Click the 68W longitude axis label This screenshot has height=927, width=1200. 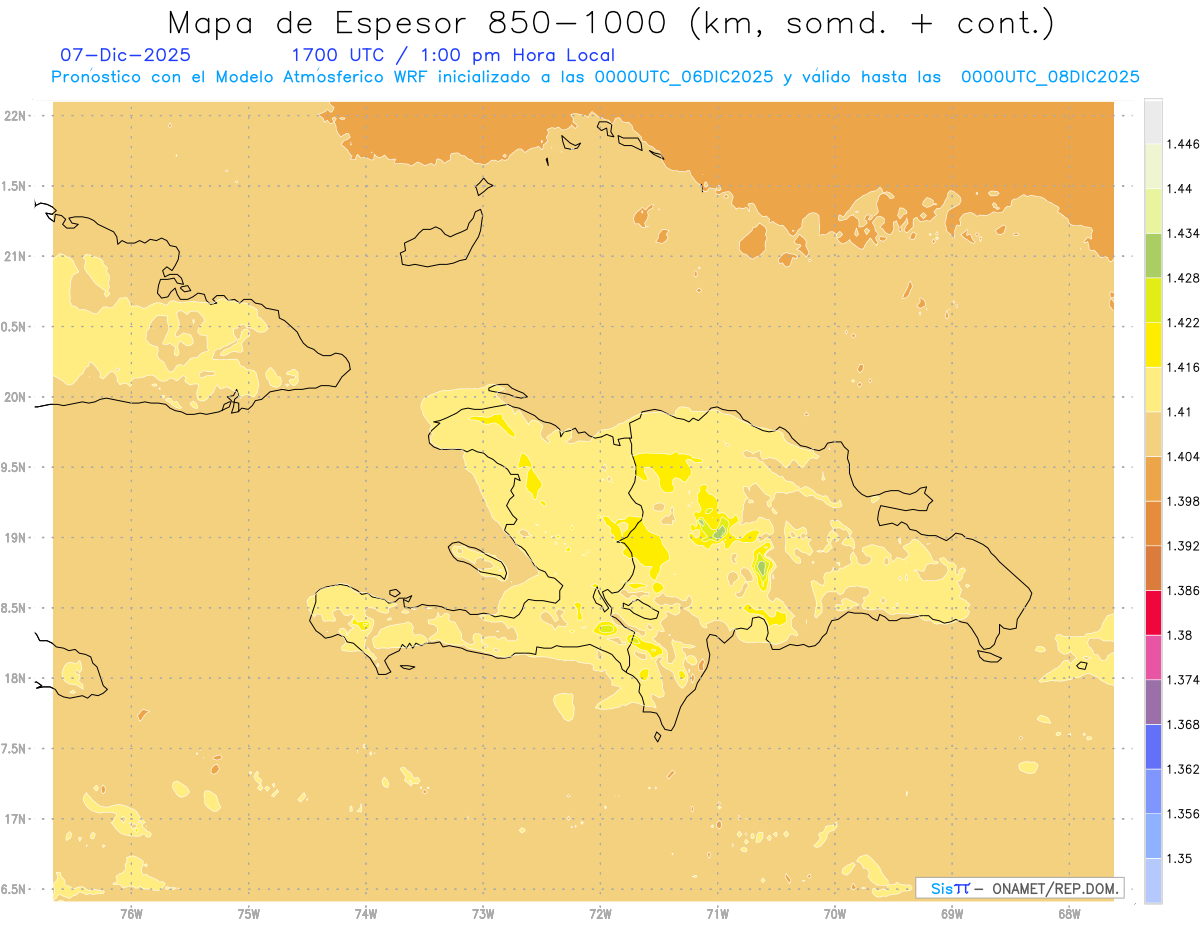click(x=1069, y=914)
